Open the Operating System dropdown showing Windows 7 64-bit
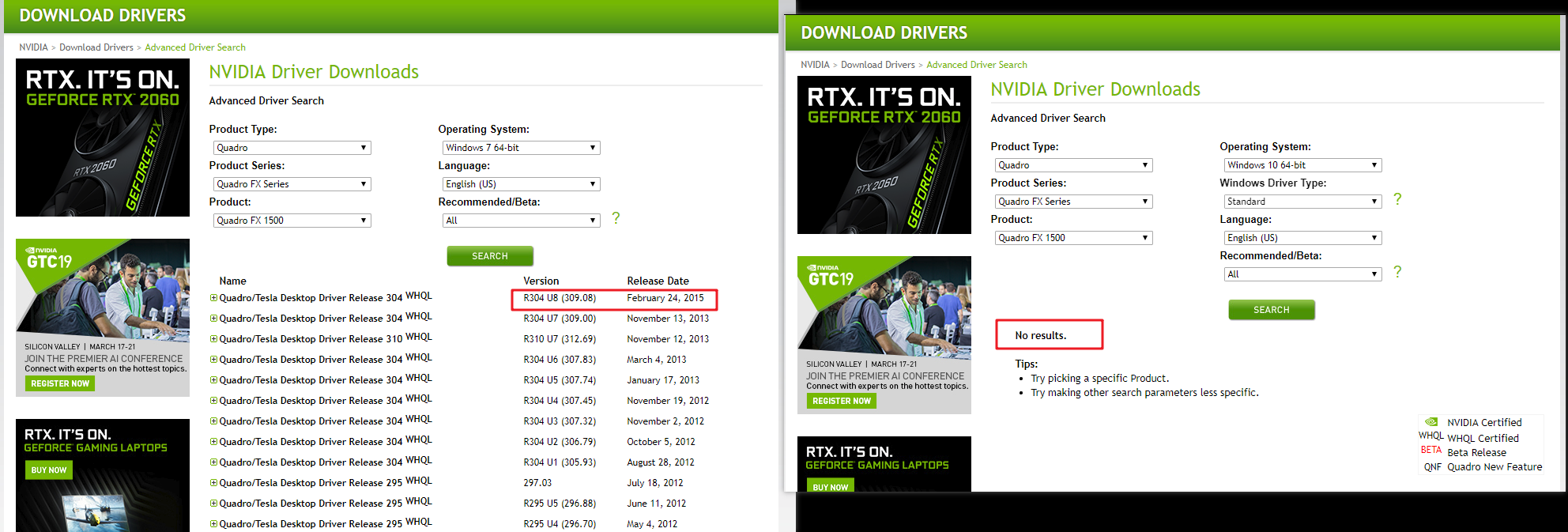Screen dimensions: 1568x532 (521, 148)
